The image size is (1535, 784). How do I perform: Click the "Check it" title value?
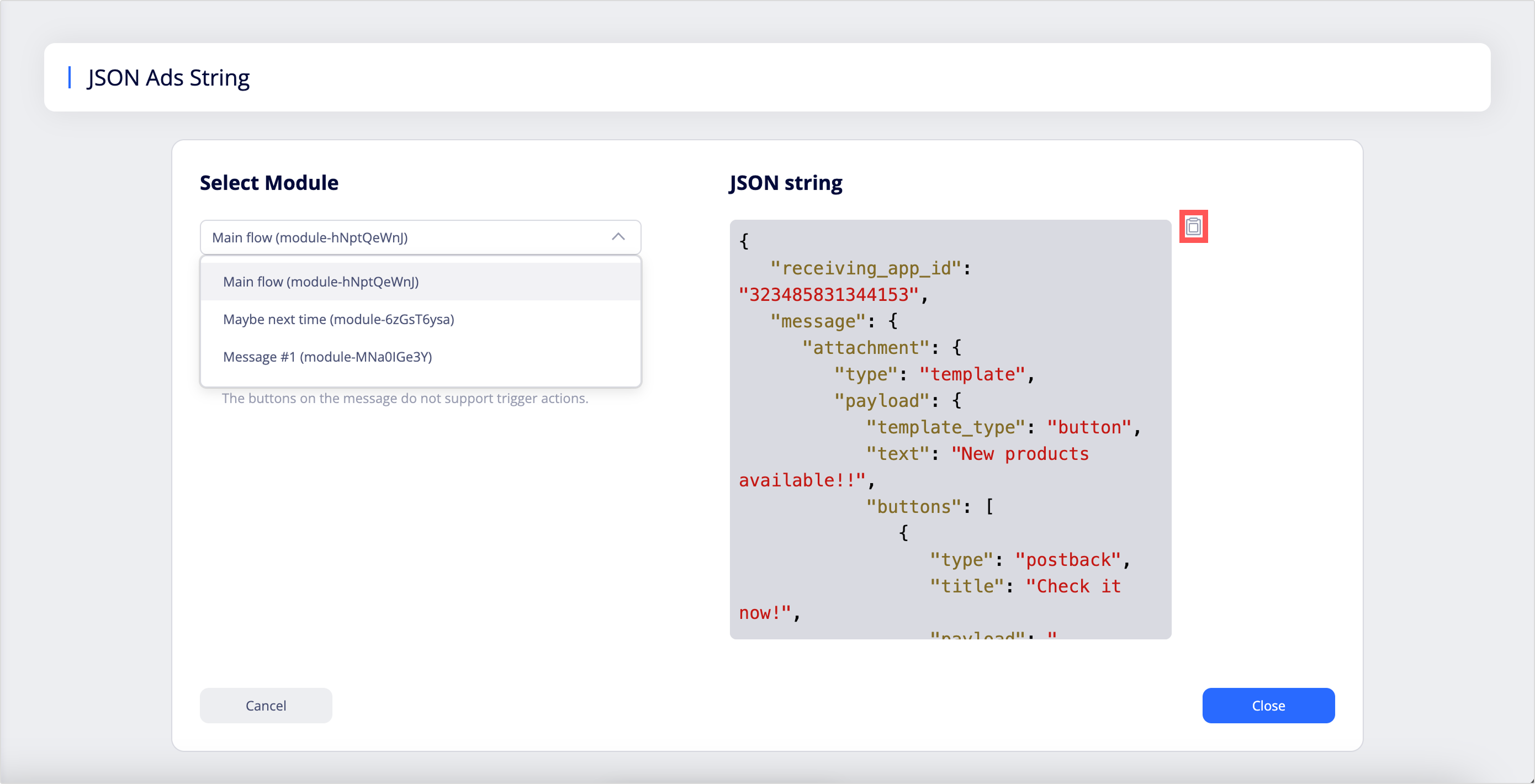point(1073,586)
